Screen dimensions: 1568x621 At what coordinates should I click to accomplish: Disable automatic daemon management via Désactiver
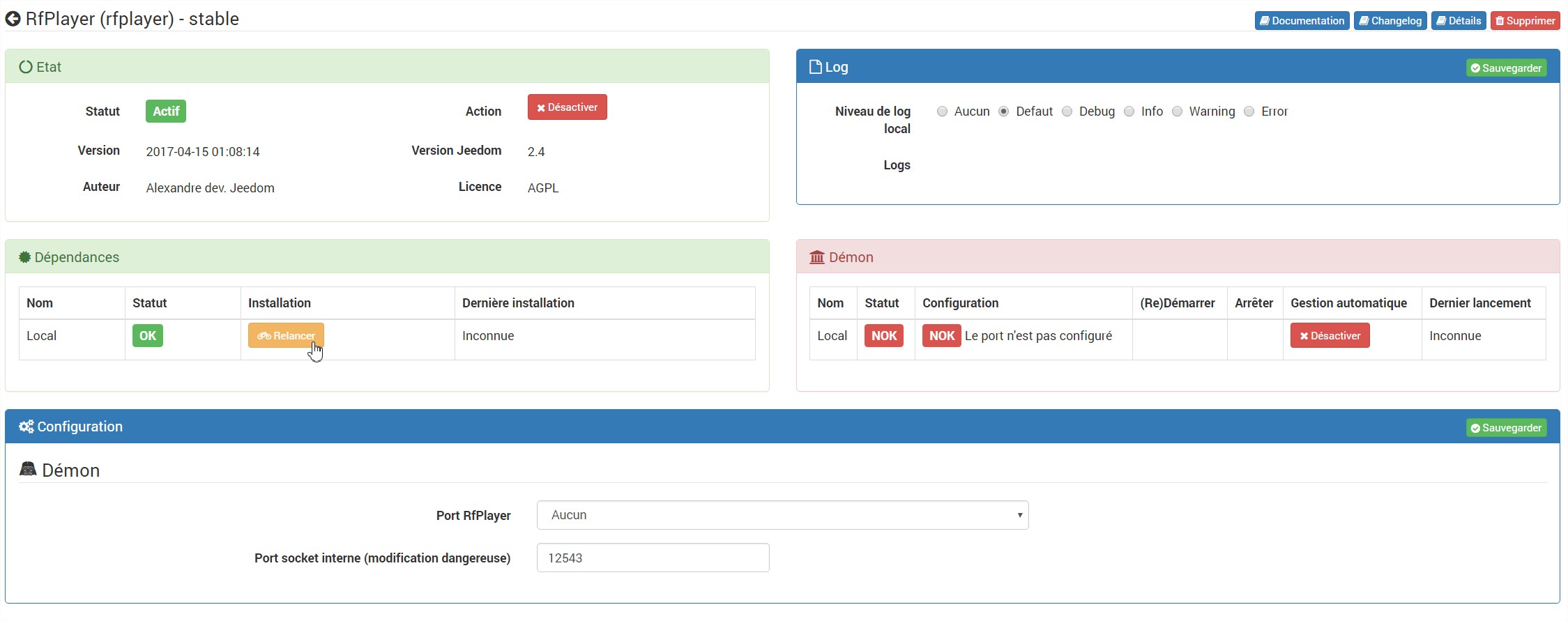pos(1330,336)
